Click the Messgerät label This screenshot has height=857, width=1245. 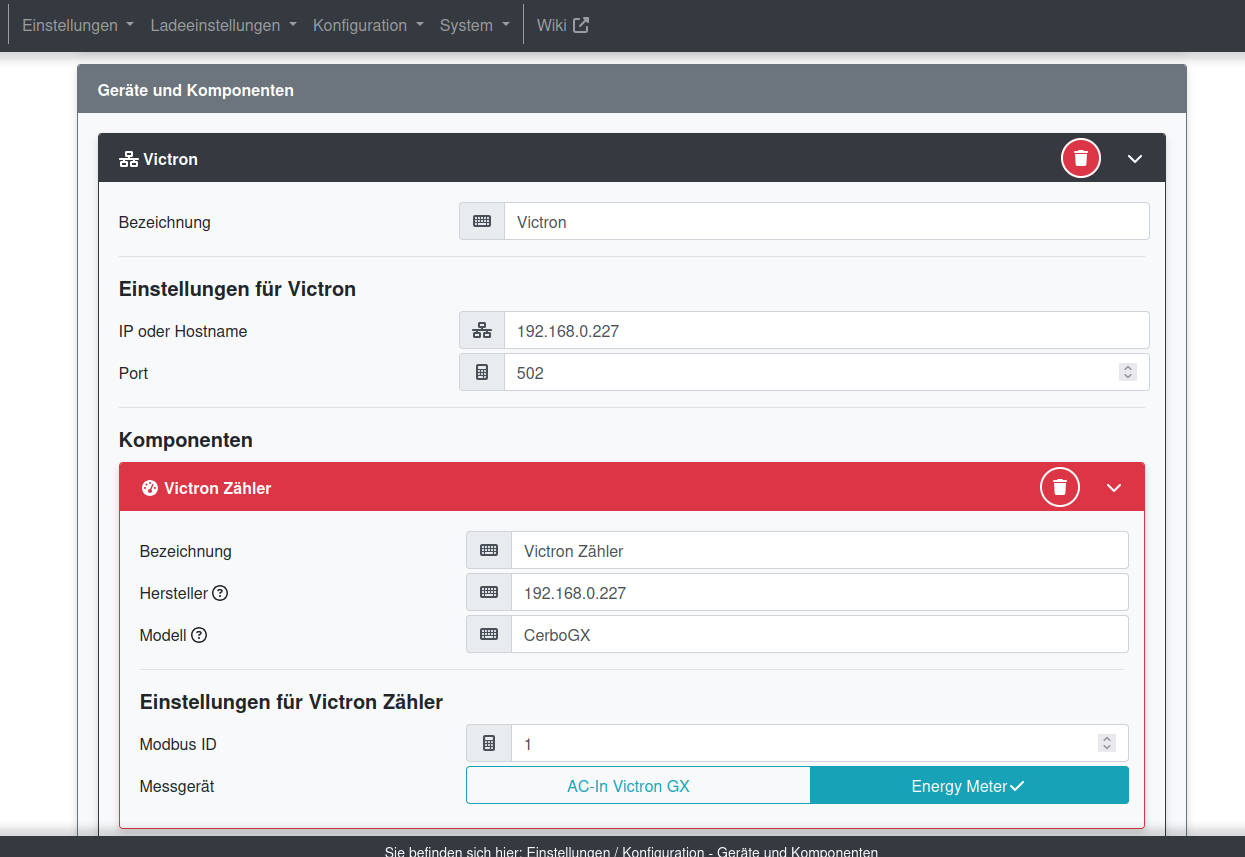pyautogui.click(x=177, y=786)
